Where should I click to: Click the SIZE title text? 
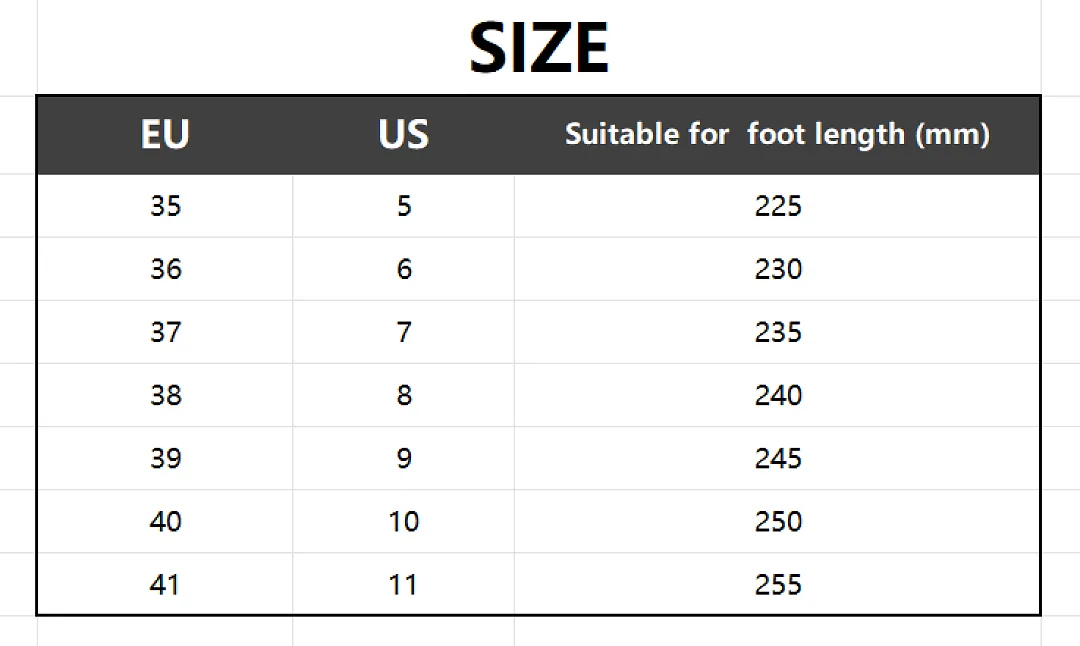[x=539, y=48]
